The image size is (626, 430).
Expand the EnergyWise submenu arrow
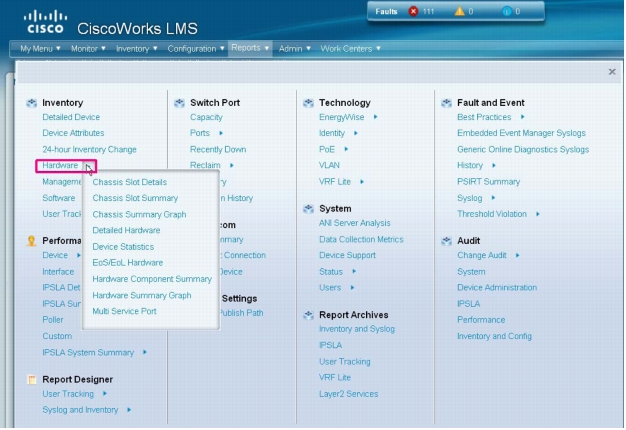(x=375, y=117)
